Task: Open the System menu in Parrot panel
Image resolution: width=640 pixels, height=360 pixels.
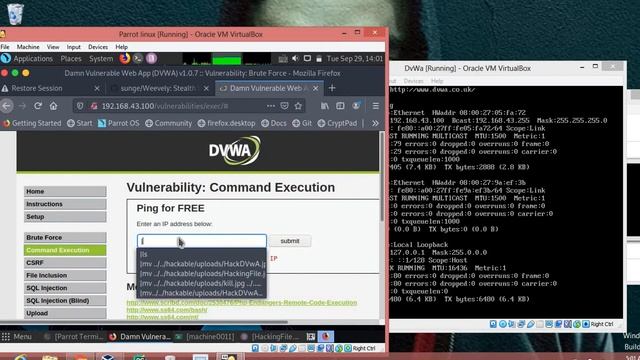Action: [x=101, y=59]
